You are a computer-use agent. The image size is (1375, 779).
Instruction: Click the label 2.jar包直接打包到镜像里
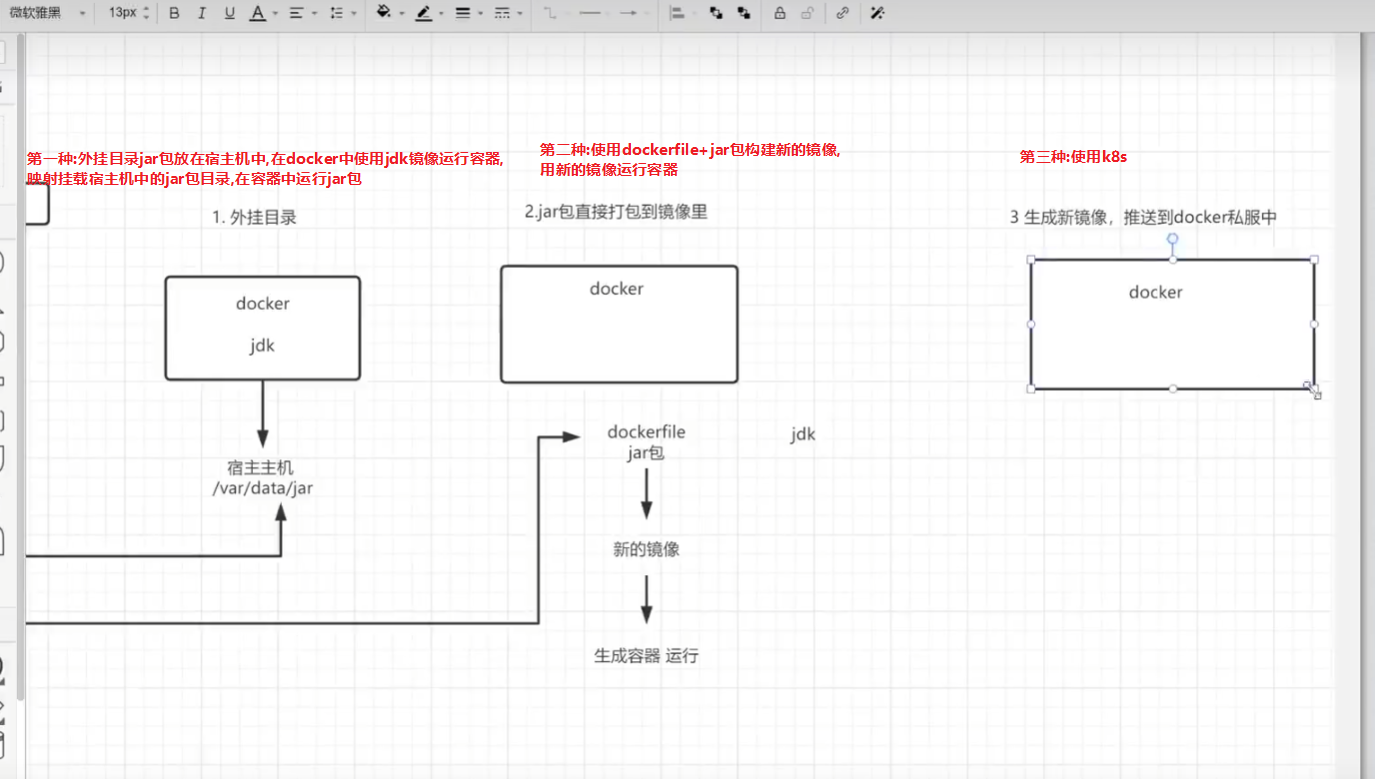(616, 212)
